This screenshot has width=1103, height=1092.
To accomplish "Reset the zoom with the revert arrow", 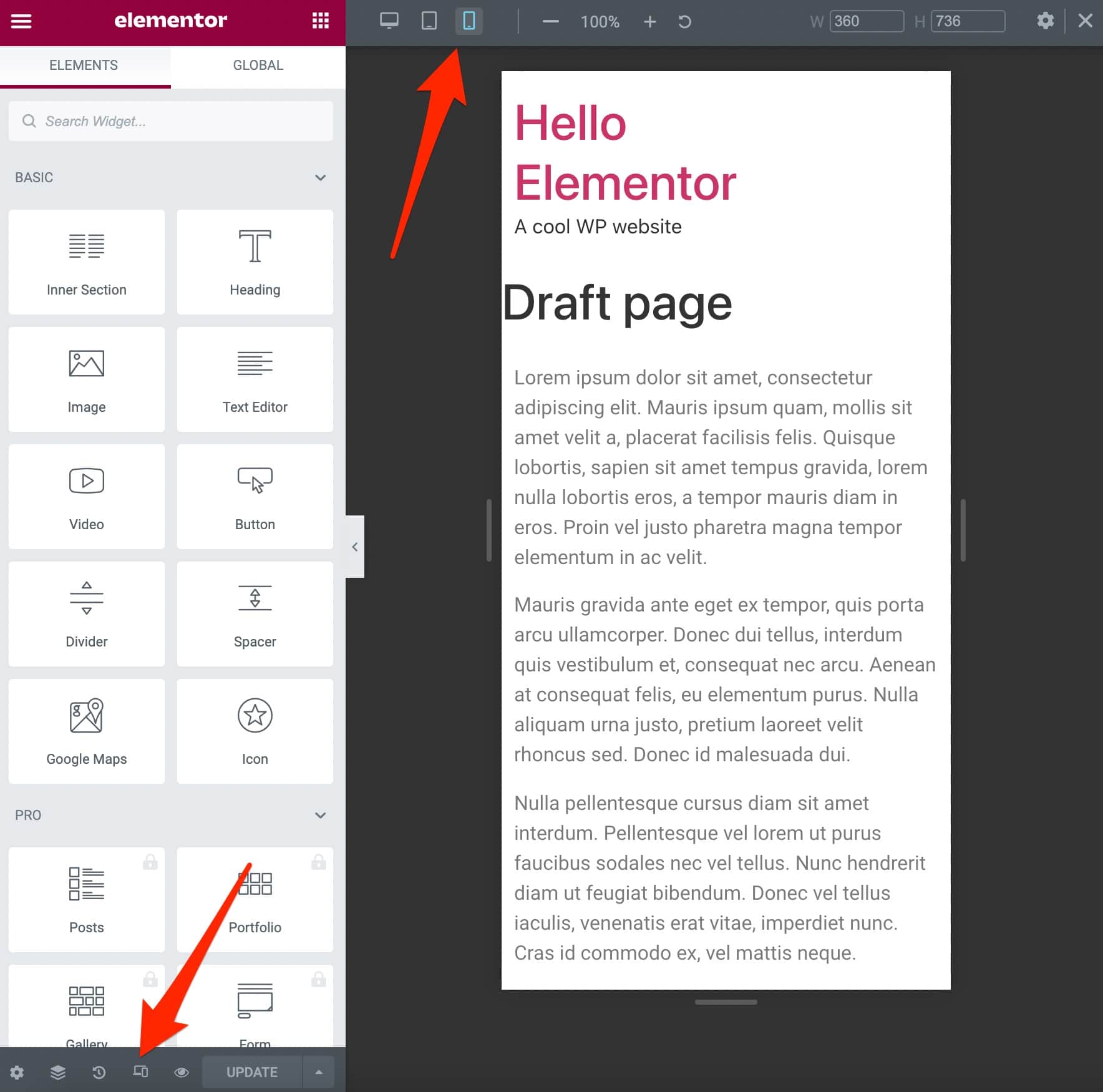I will [x=684, y=21].
